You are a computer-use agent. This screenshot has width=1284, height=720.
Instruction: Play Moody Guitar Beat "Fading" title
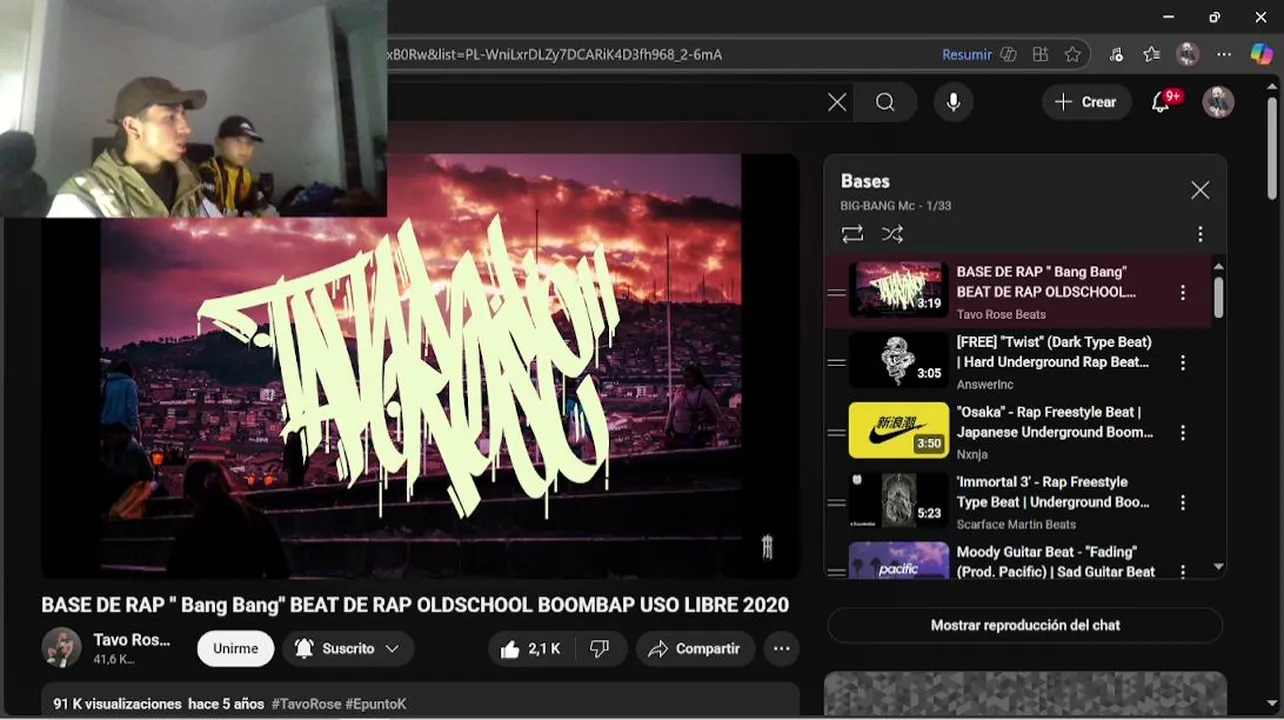tap(1055, 561)
